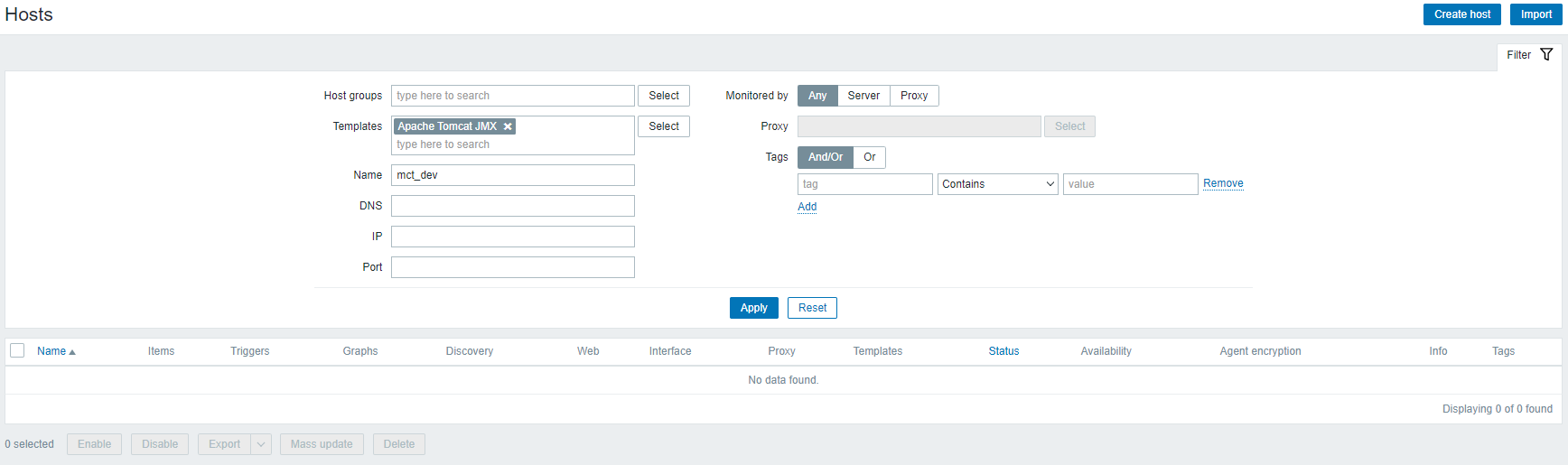Set Monitored by to Server
The width and height of the screenshot is (1568, 465).
tap(863, 96)
